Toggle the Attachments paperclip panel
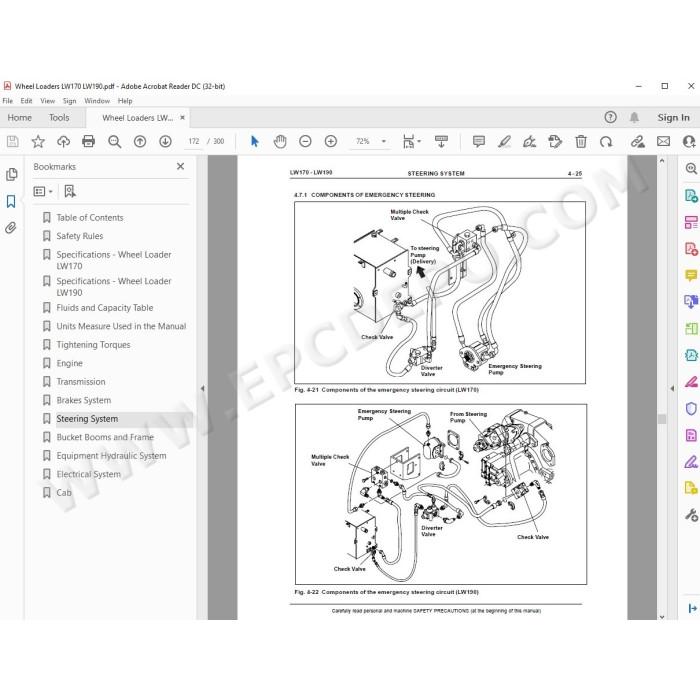Image resolution: width=700 pixels, height=700 pixels. point(11,228)
